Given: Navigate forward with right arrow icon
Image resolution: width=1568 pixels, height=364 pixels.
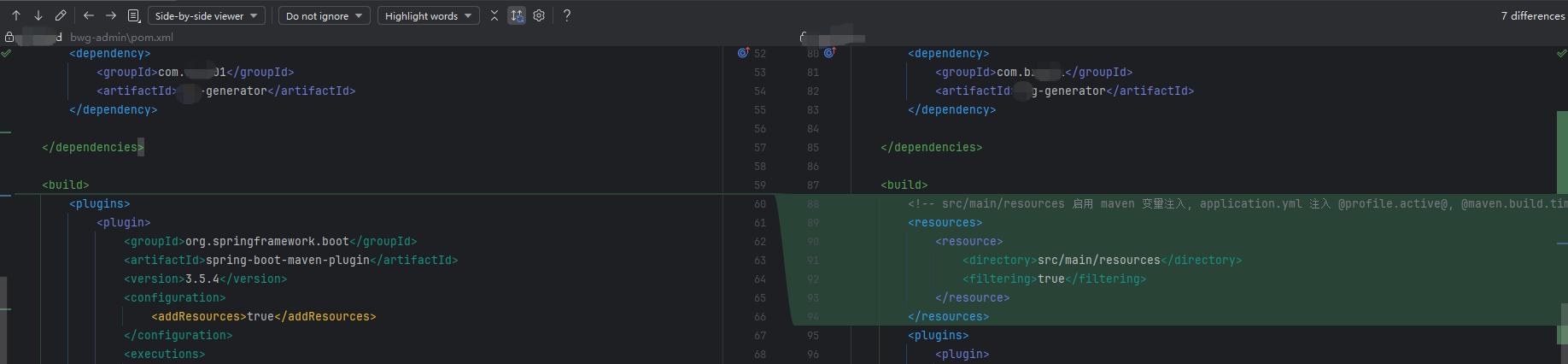Looking at the screenshot, I should pyautogui.click(x=111, y=15).
